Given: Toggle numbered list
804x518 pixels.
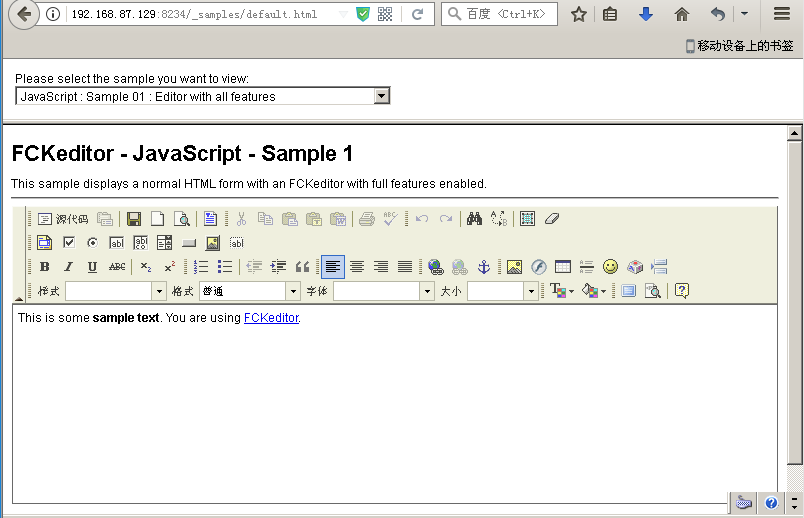Looking at the screenshot, I should coord(201,267).
